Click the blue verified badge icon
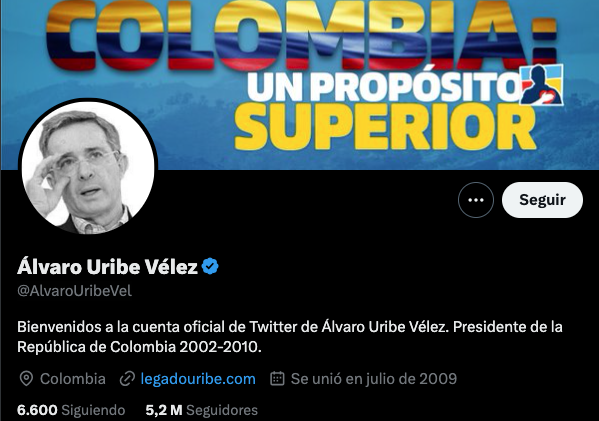This screenshot has height=421, width=599. pos(210,266)
